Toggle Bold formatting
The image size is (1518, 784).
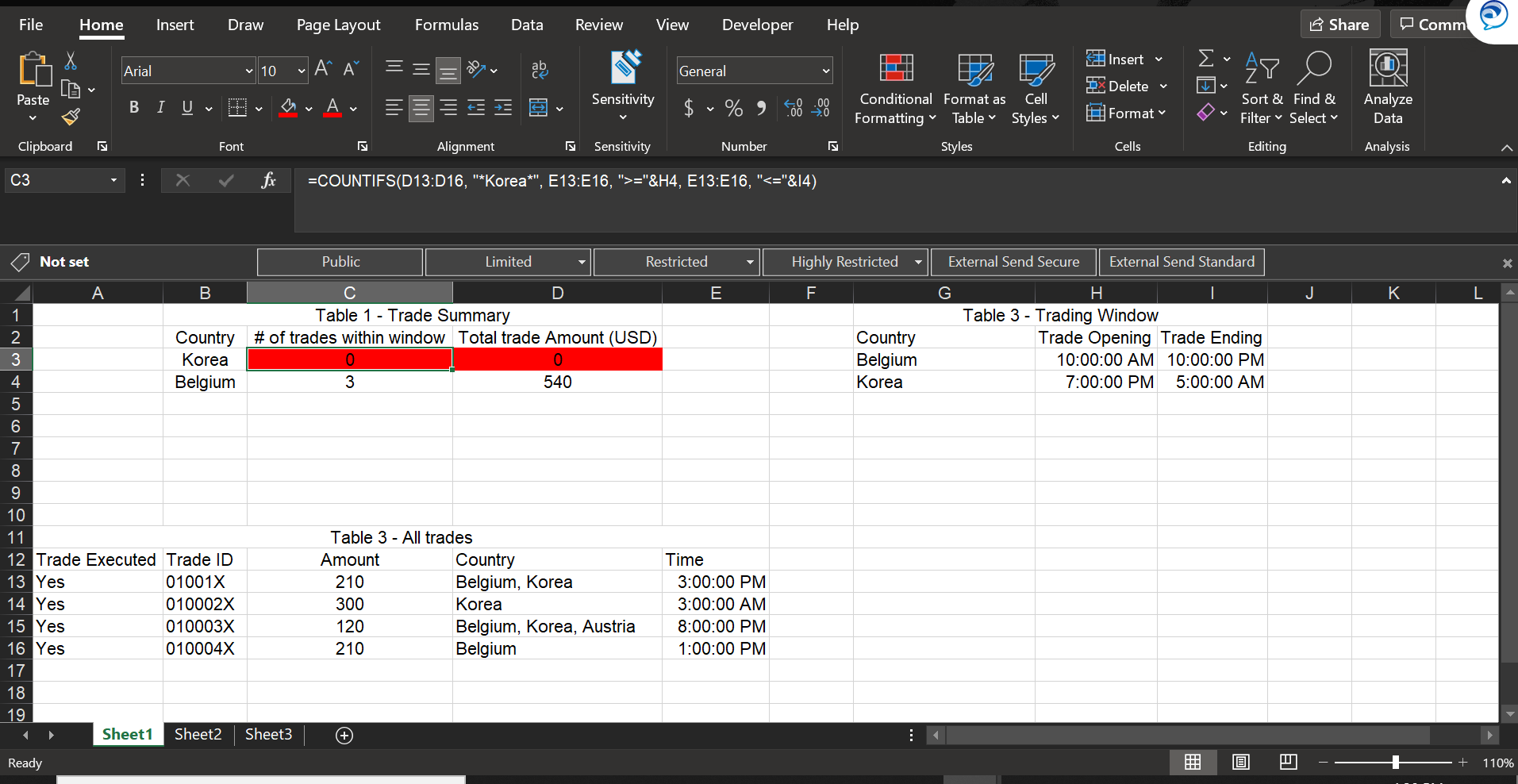[x=134, y=108]
